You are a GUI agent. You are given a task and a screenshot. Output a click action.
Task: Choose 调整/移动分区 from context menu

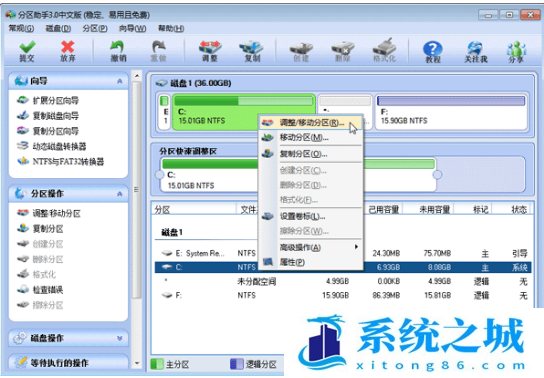point(311,123)
